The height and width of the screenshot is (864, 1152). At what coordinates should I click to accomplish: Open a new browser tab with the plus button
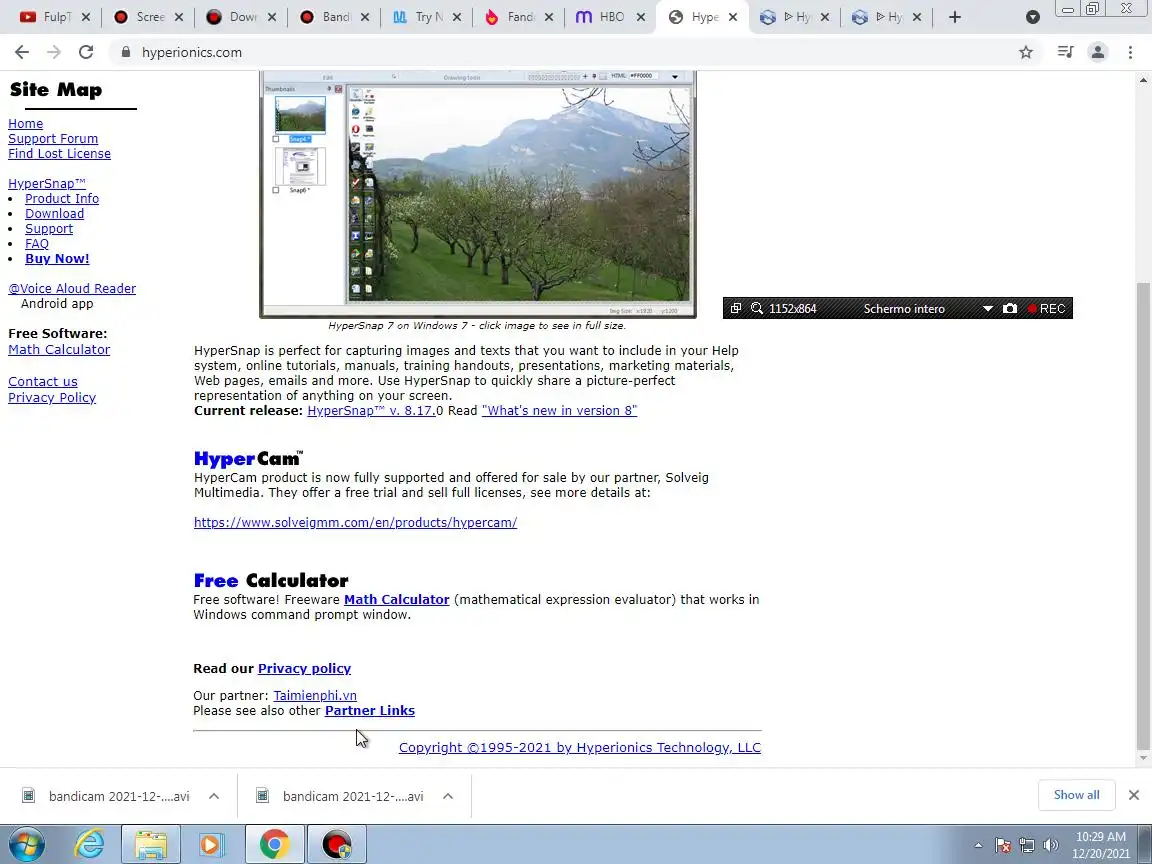954,17
